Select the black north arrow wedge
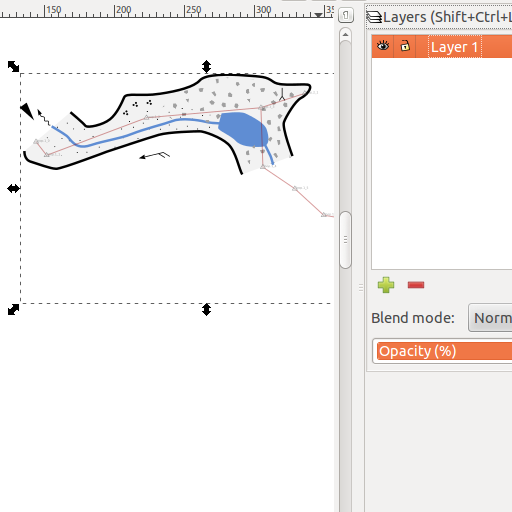The width and height of the screenshot is (512, 512). click(27, 111)
